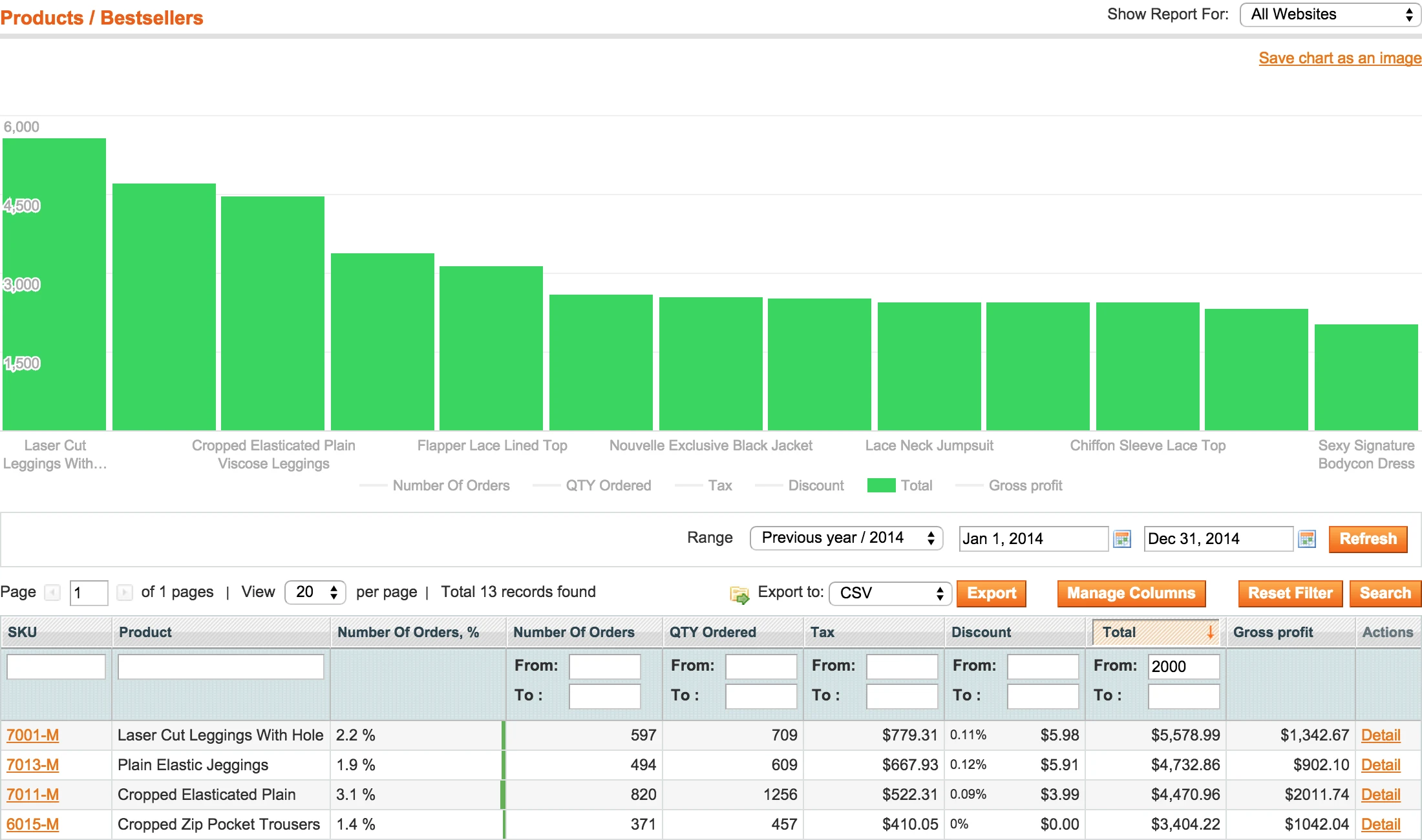
Task: Go to the next page using the arrow
Action: pyautogui.click(x=124, y=593)
